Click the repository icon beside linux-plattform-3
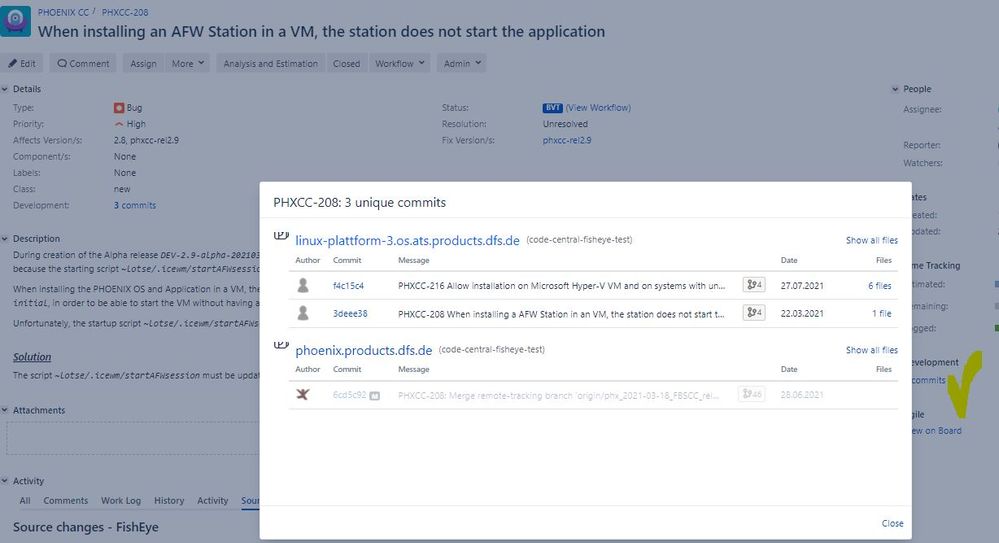Screen dimensions: 999x543 [281, 236]
